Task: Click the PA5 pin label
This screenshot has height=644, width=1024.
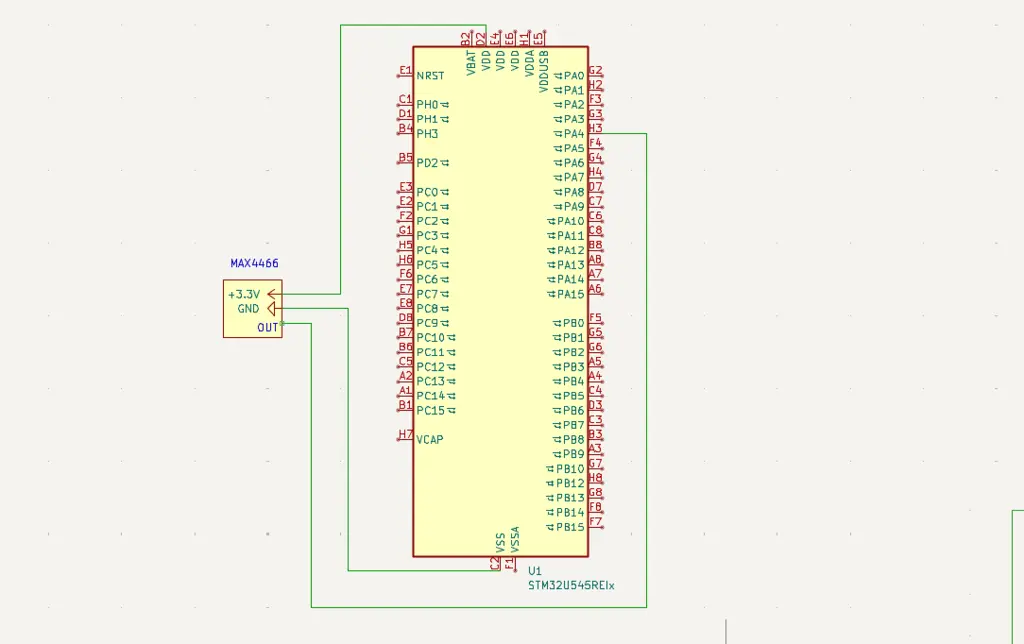Action: pos(574,148)
